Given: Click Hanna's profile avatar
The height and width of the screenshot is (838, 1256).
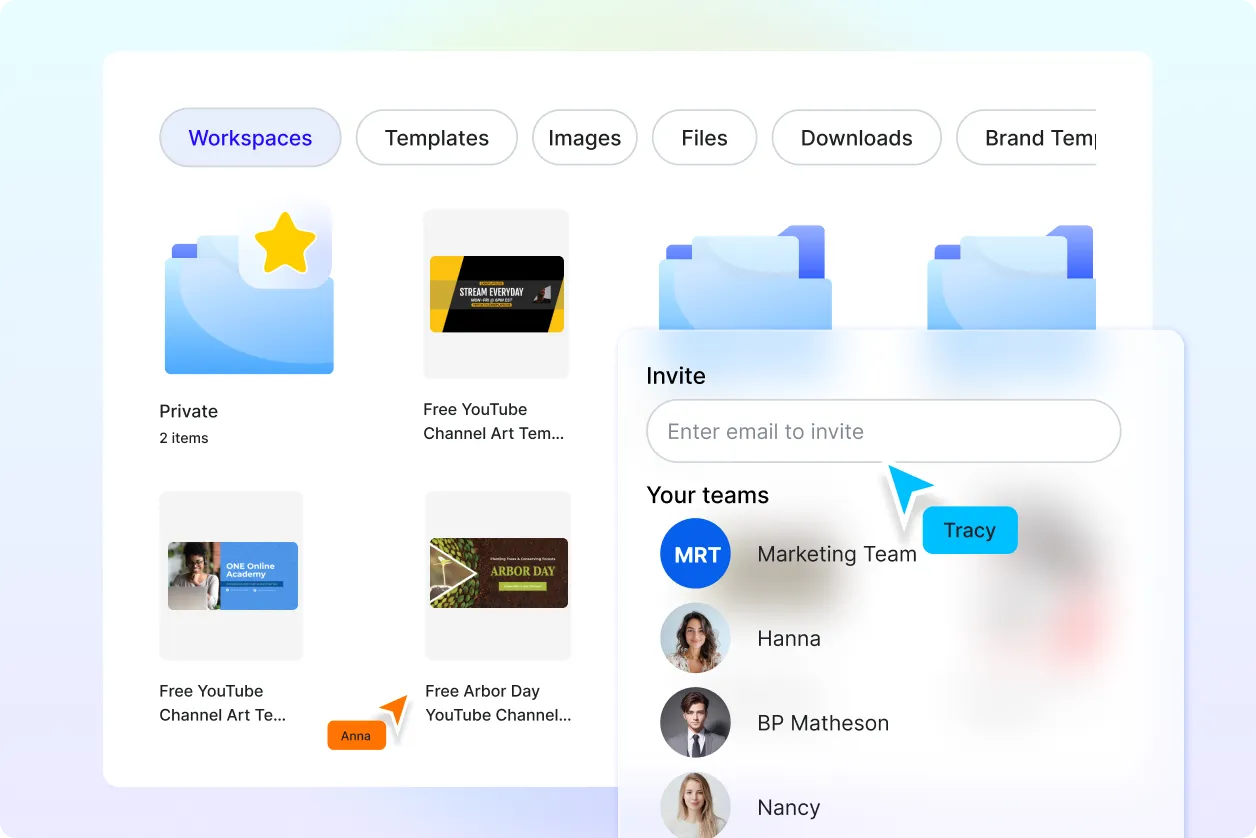Looking at the screenshot, I should (x=695, y=638).
